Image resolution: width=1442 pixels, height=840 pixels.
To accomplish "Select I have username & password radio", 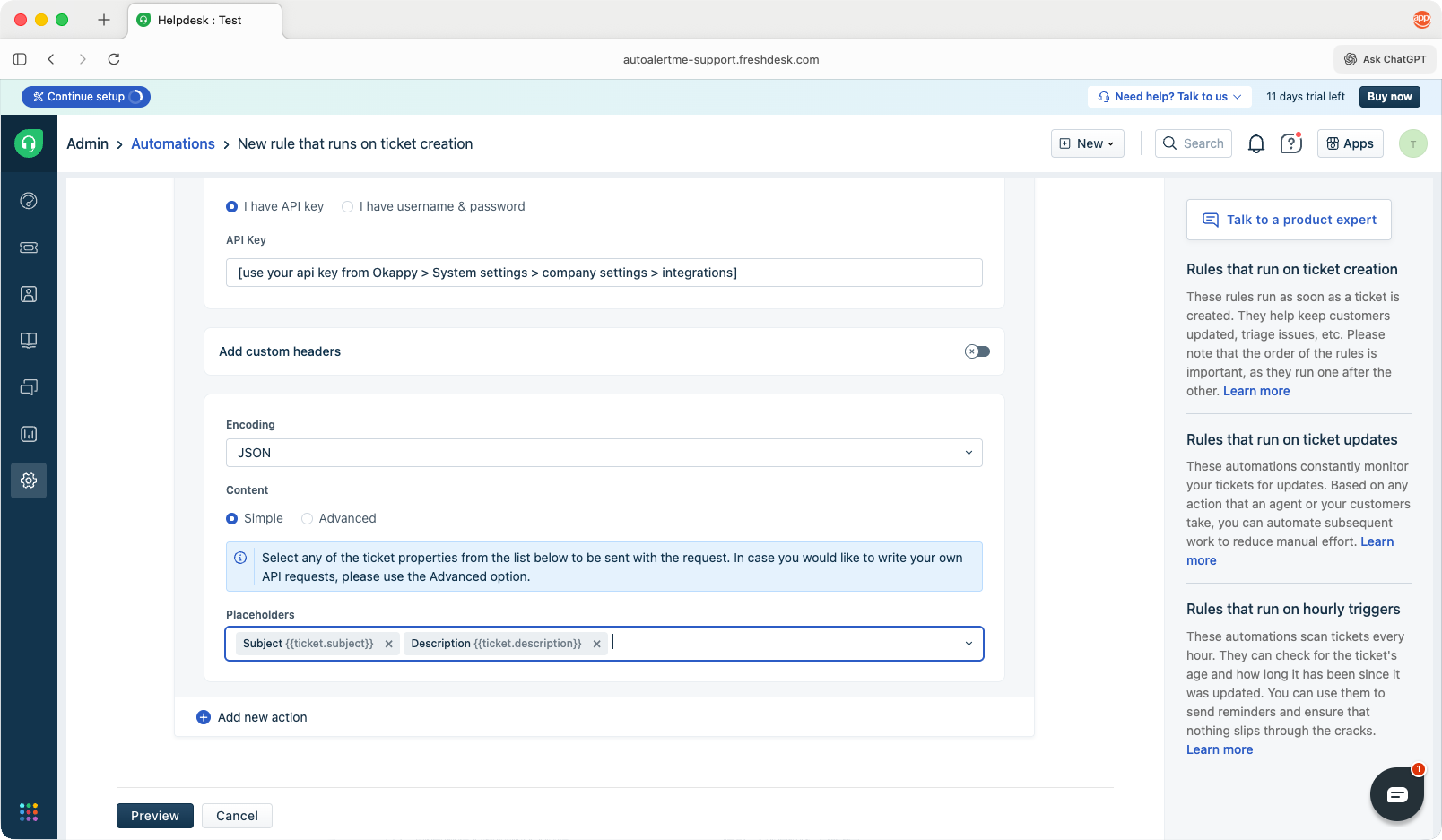I will pyautogui.click(x=347, y=206).
